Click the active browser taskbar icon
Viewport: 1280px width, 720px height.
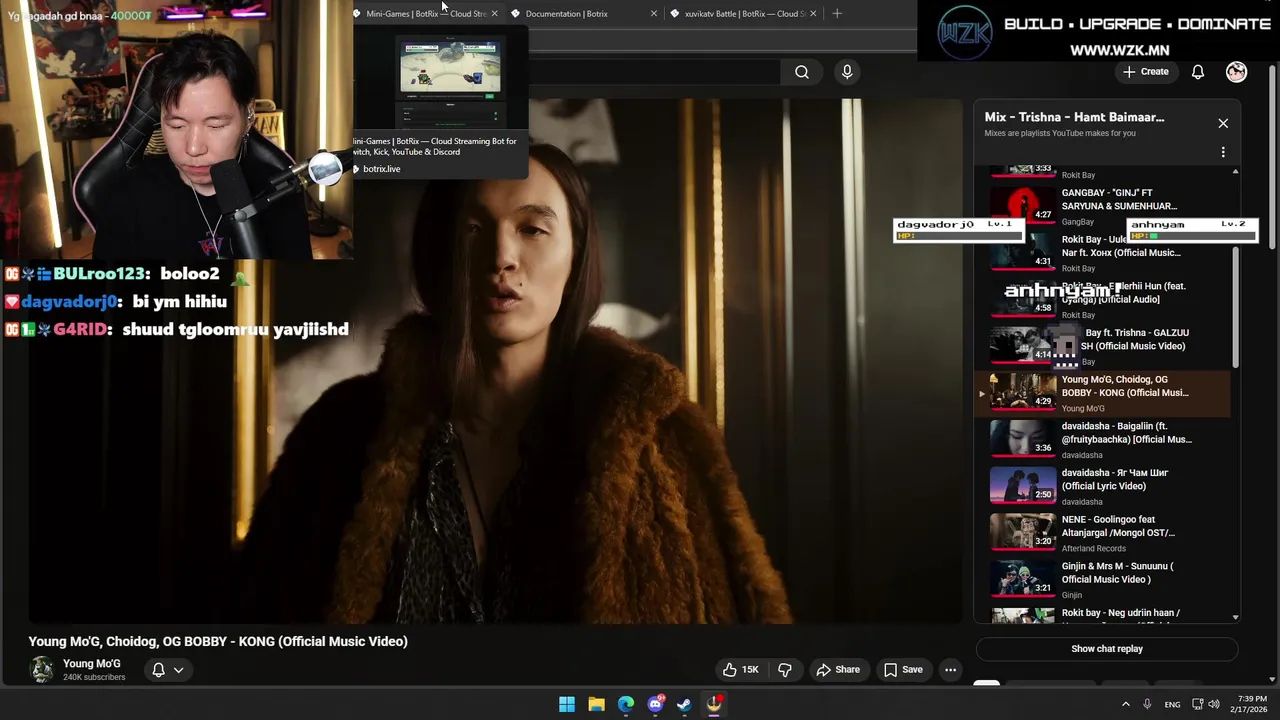[x=714, y=704]
